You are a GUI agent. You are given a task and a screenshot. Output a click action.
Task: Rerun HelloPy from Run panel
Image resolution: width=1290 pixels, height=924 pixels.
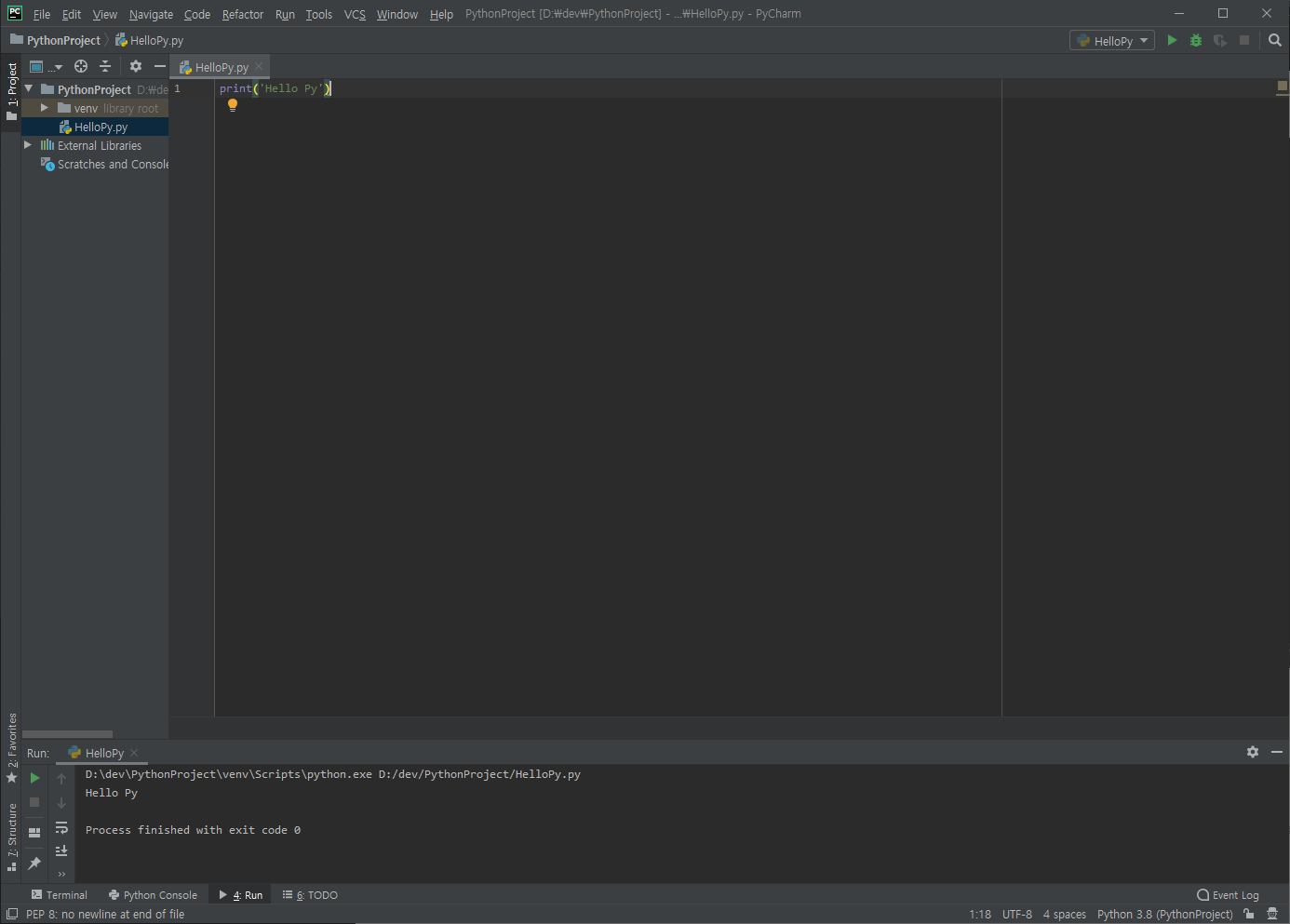click(x=34, y=778)
